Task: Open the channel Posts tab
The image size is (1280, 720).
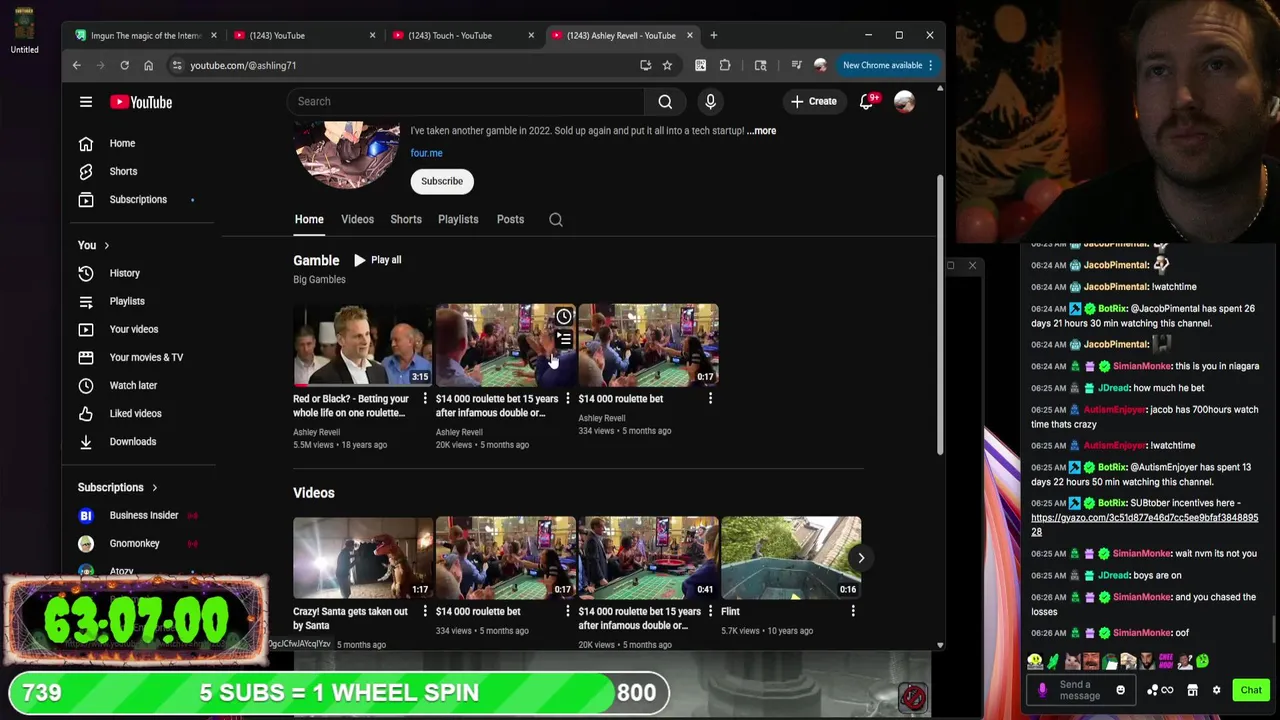Action: pos(510,219)
